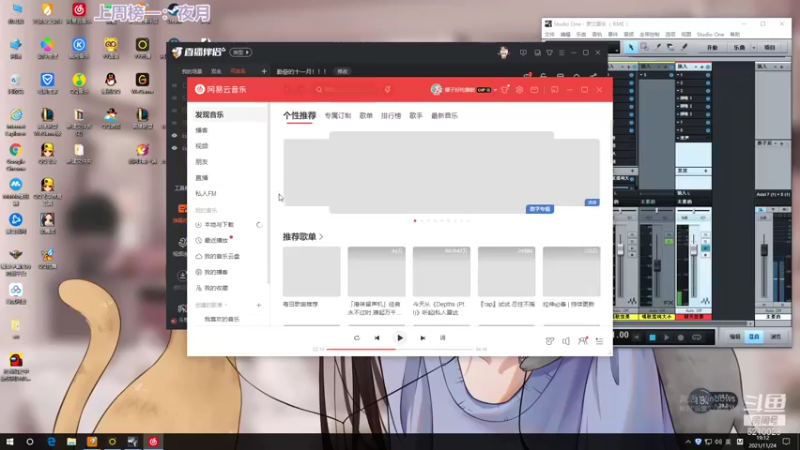Open the Windows Start menu
Screen dimensions: 800x450
point(10,442)
